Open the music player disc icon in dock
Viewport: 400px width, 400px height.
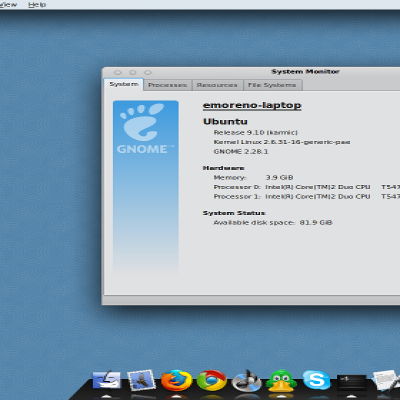point(247,380)
